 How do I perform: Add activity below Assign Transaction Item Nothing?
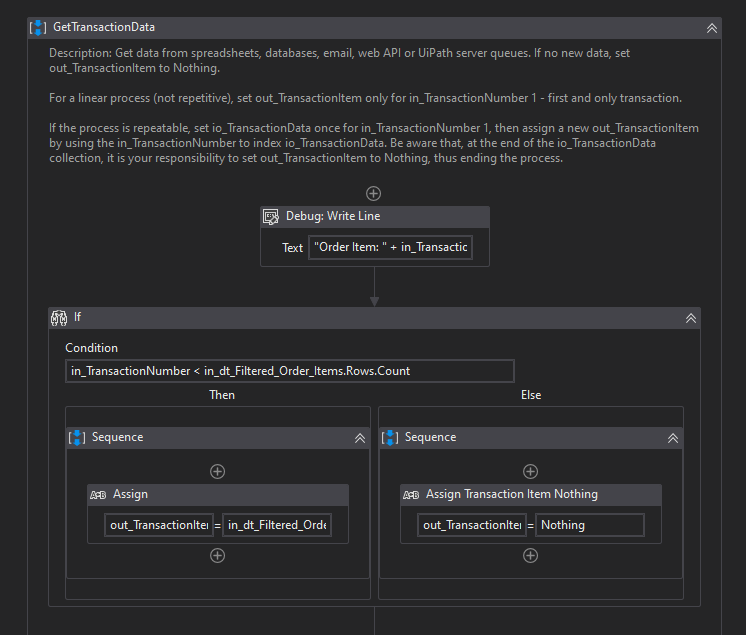530,556
